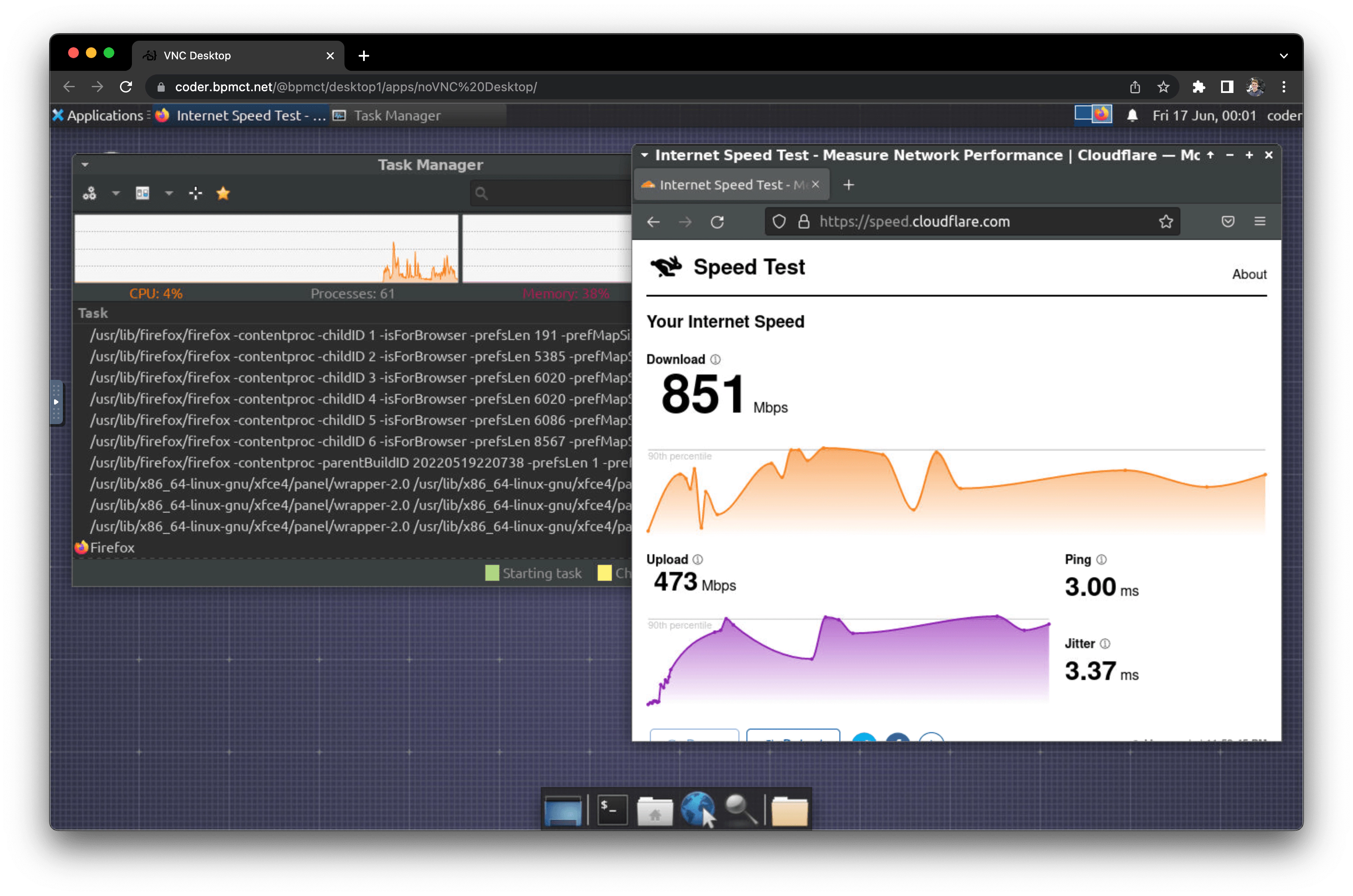
Task: Launch the terminal from the dock
Action: point(612,810)
